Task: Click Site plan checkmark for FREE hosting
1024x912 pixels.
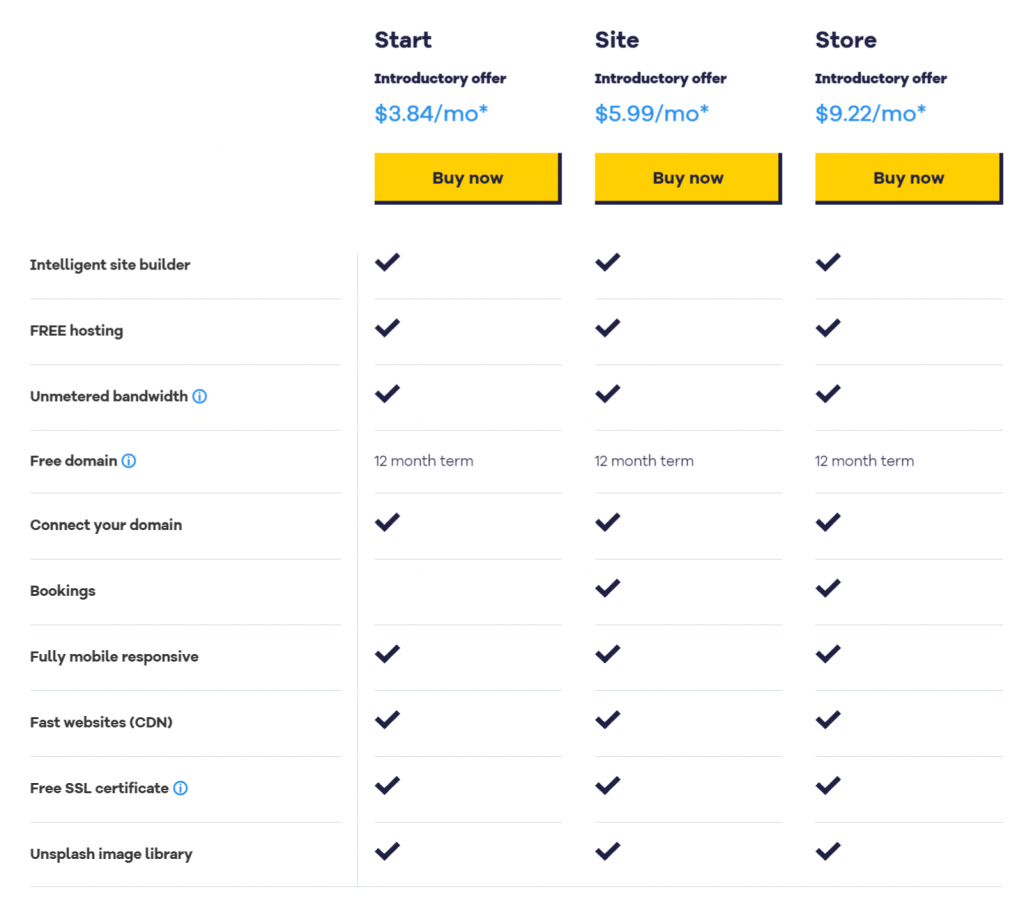Action: [607, 328]
